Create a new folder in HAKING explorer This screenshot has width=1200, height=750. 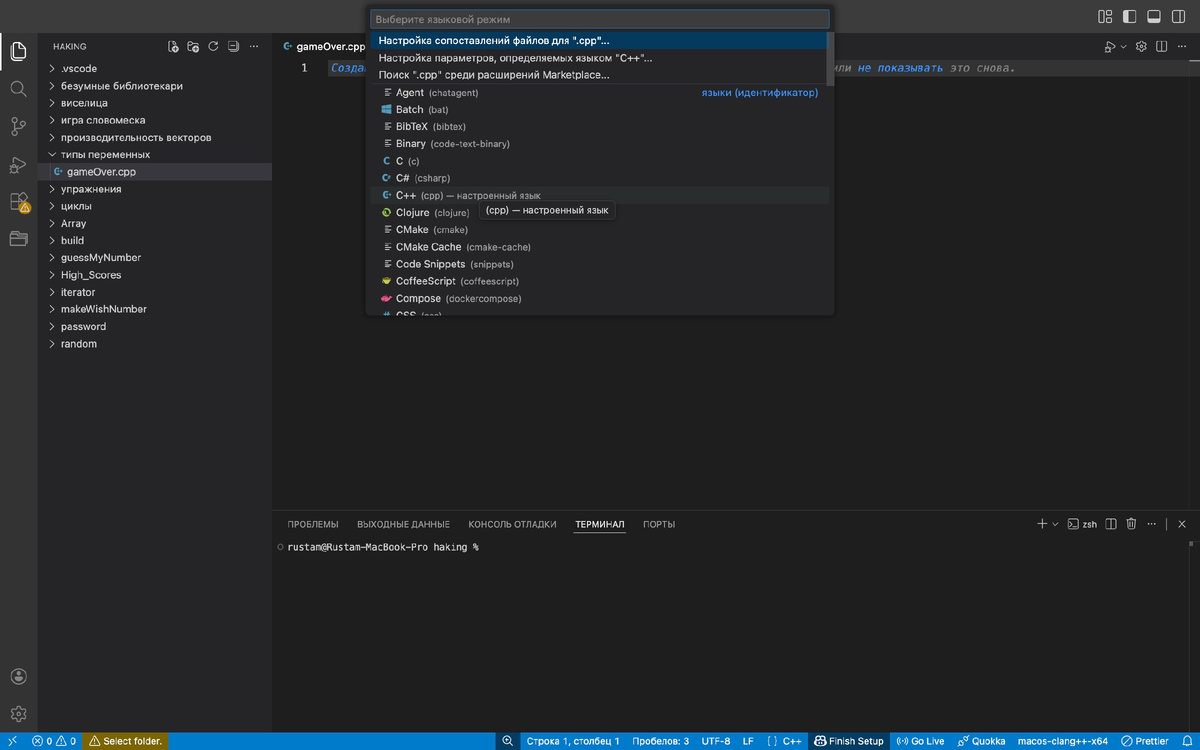click(x=193, y=46)
